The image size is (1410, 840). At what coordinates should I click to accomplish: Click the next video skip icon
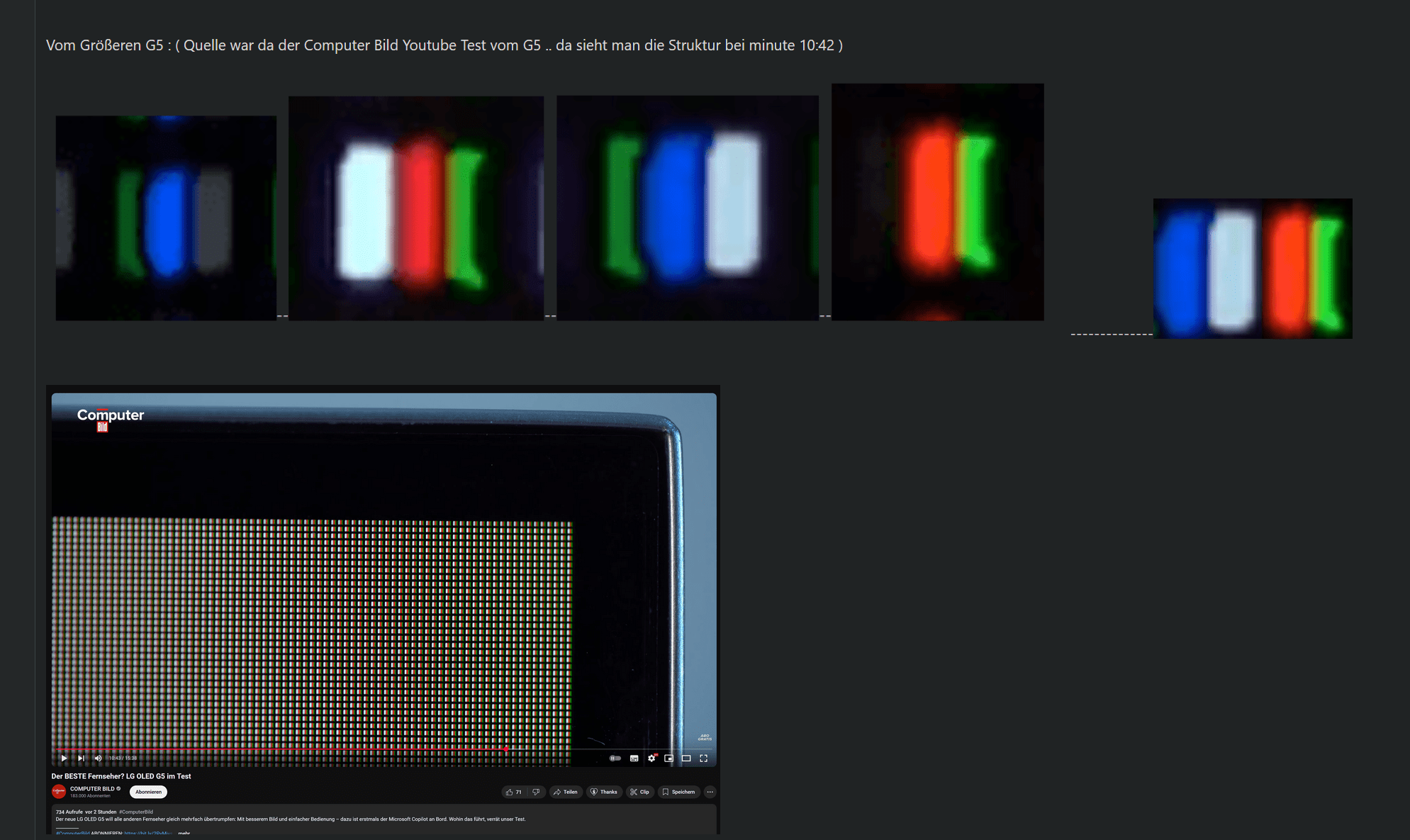click(x=81, y=758)
